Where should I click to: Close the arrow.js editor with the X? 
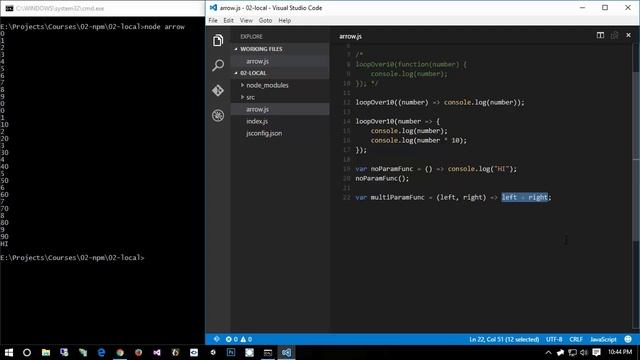(628, 36)
